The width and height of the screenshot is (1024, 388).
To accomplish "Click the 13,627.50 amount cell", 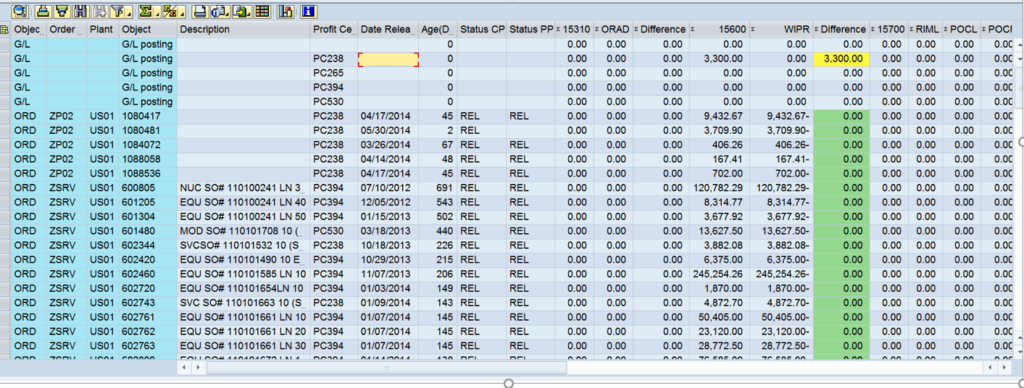I will 719,231.
